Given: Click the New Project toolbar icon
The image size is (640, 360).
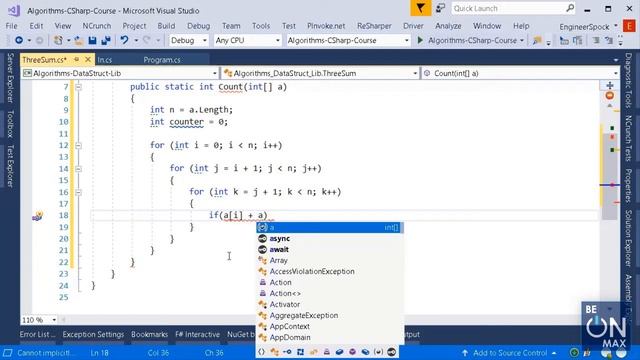Looking at the screenshot, I should click(58, 40).
